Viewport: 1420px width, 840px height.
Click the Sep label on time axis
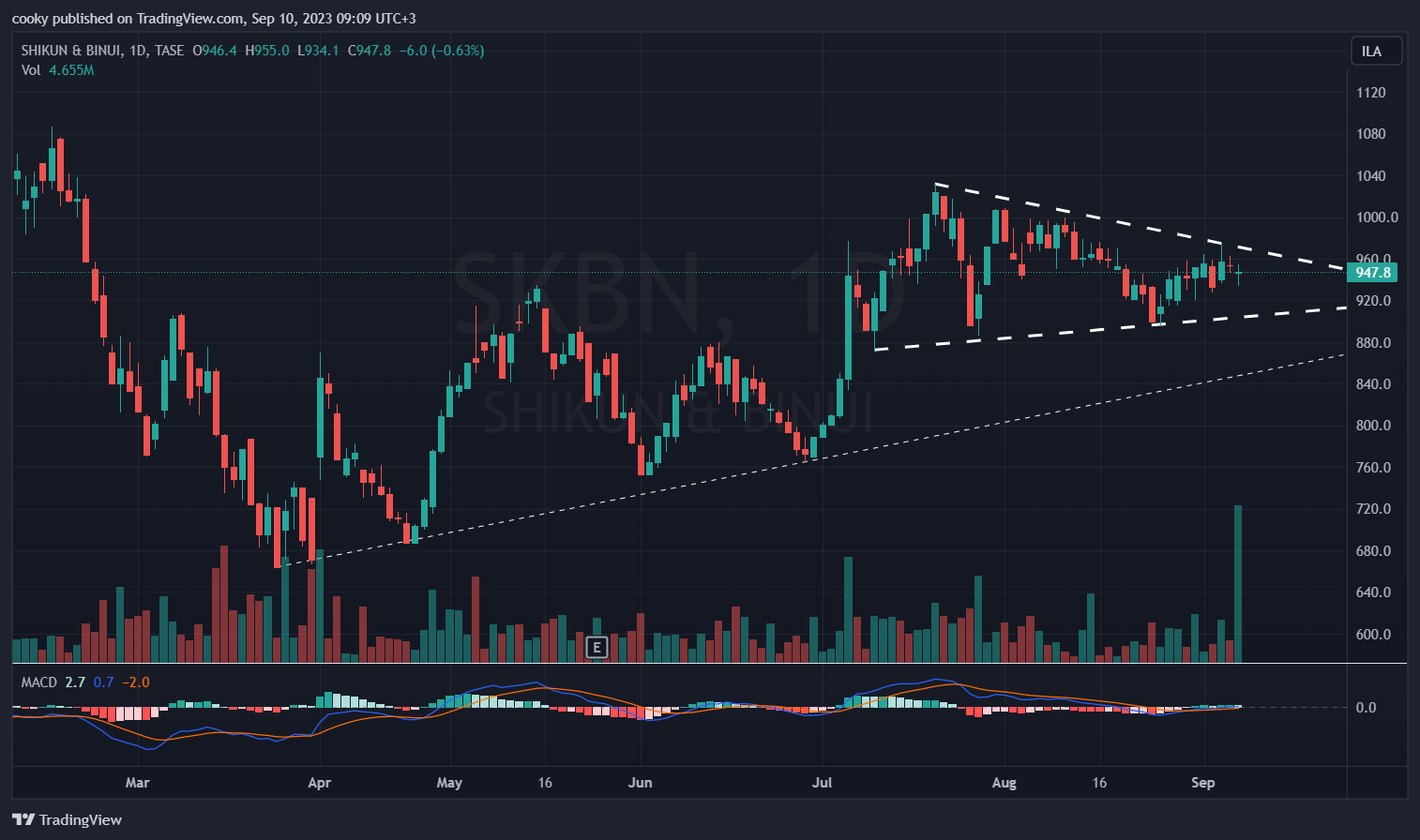pyautogui.click(x=1203, y=783)
